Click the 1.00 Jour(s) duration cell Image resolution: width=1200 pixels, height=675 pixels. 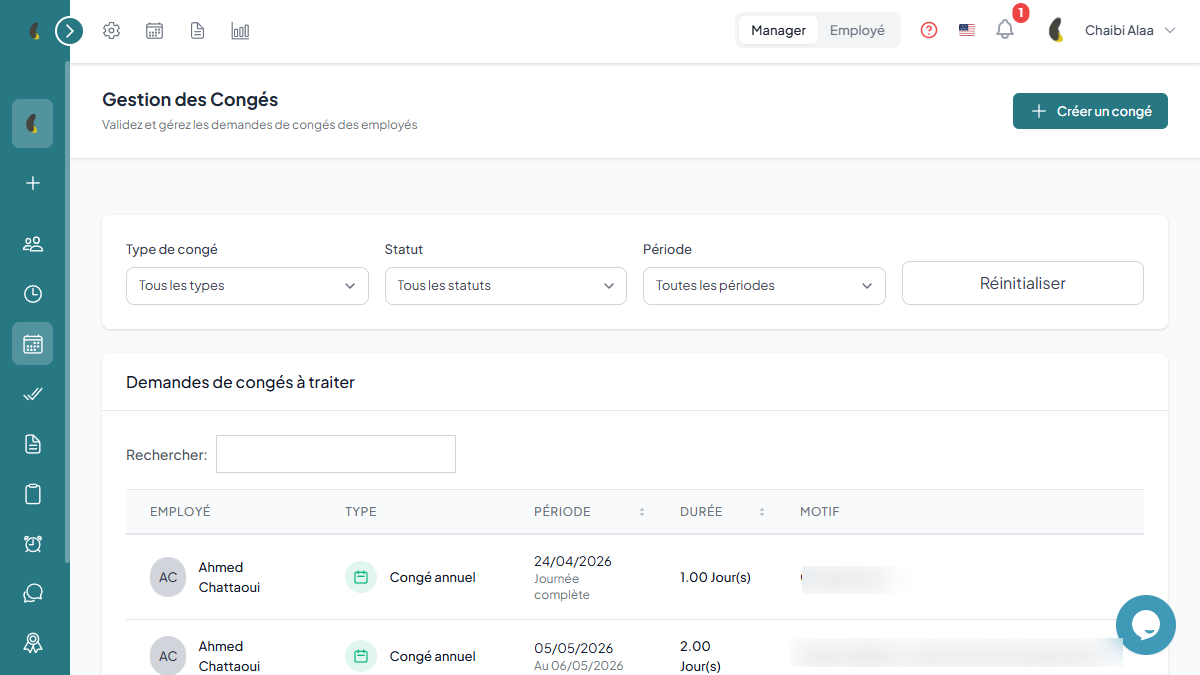[x=715, y=577]
